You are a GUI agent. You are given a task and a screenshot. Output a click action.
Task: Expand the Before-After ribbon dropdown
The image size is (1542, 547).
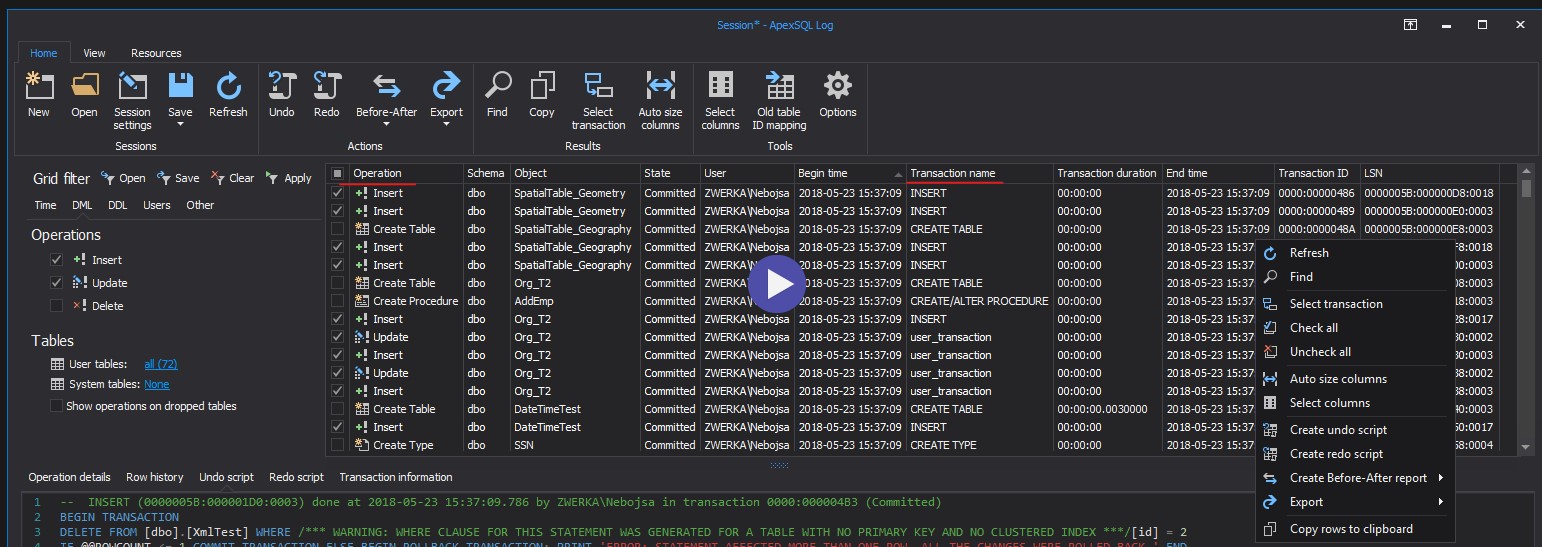point(386,124)
